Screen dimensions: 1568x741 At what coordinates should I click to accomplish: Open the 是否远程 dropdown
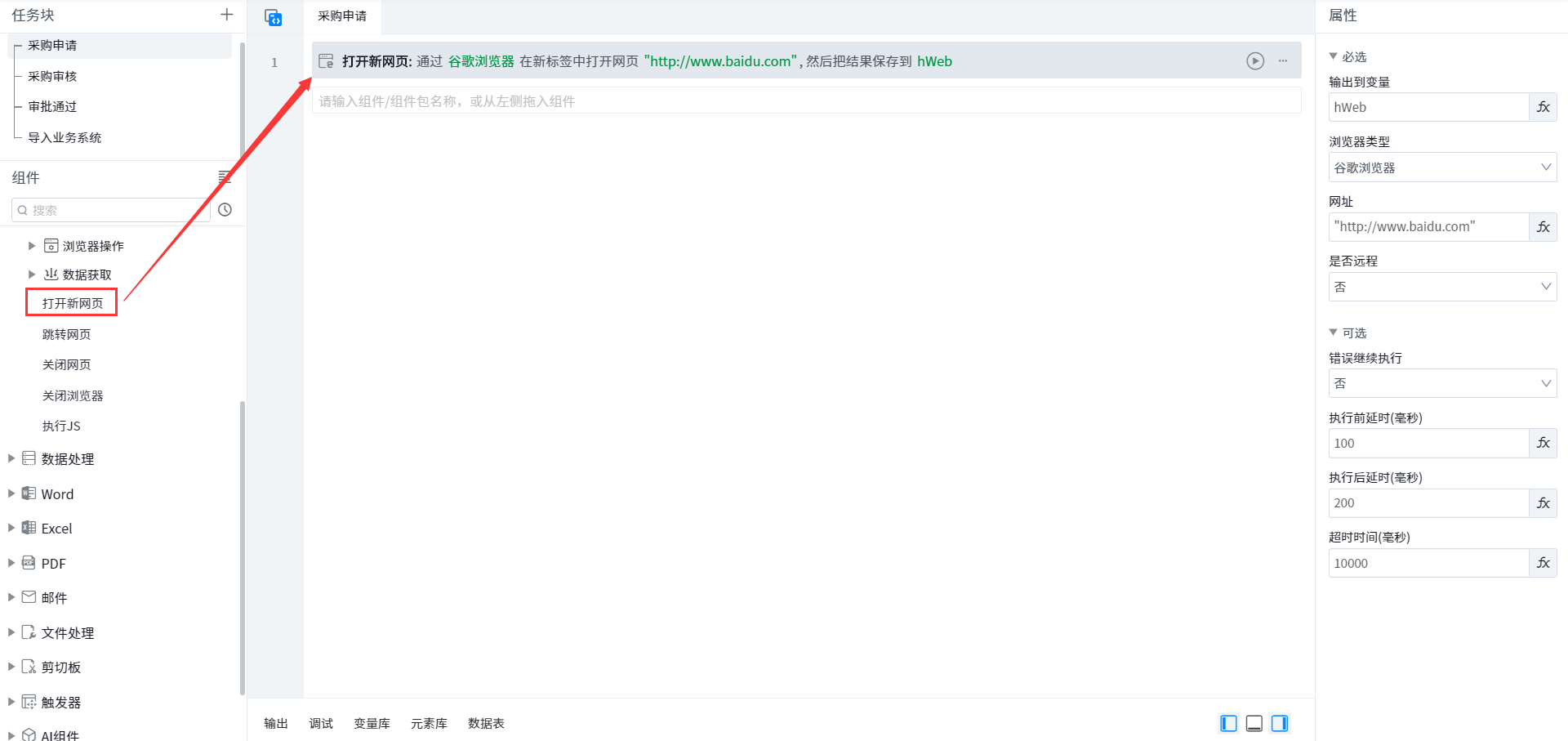point(1442,287)
